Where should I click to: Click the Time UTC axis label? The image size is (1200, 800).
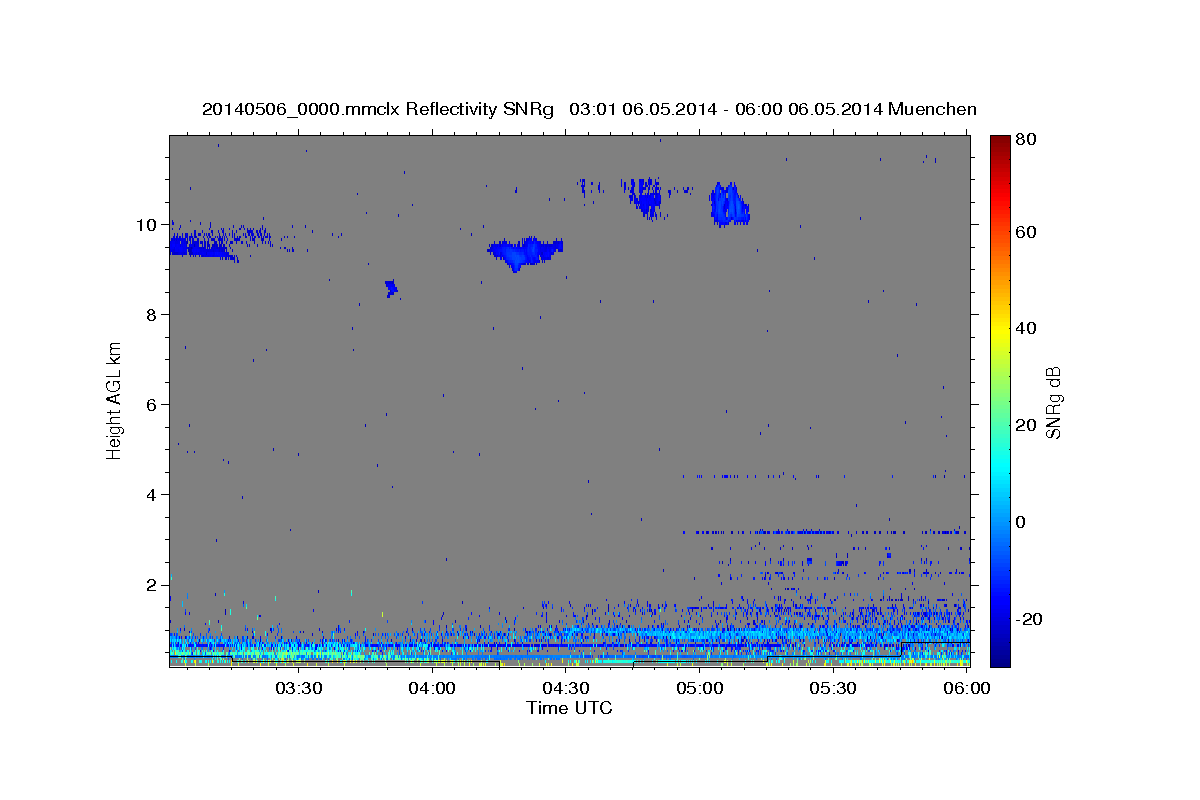click(x=569, y=708)
